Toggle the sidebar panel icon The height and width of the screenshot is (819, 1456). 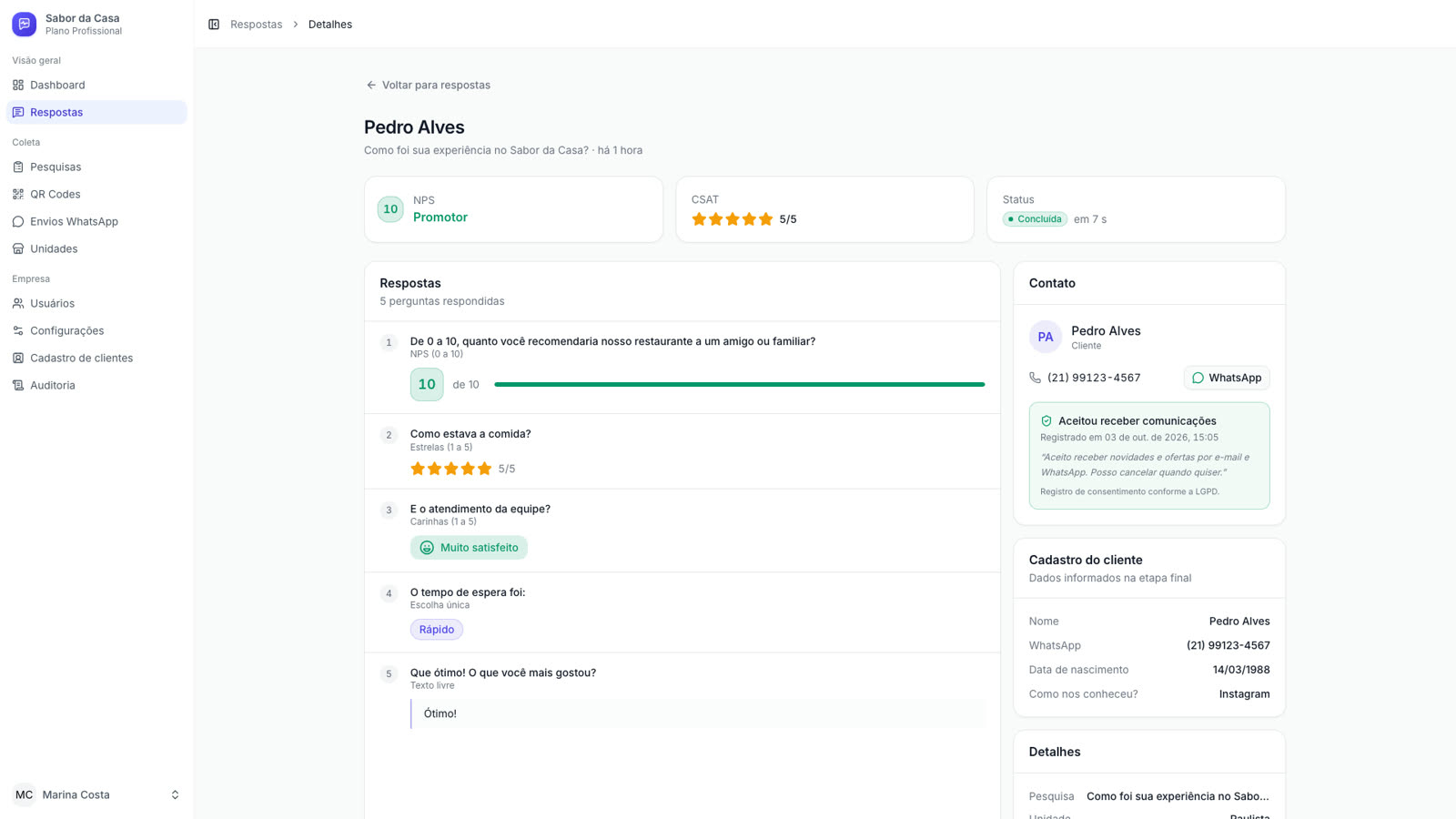tap(214, 25)
